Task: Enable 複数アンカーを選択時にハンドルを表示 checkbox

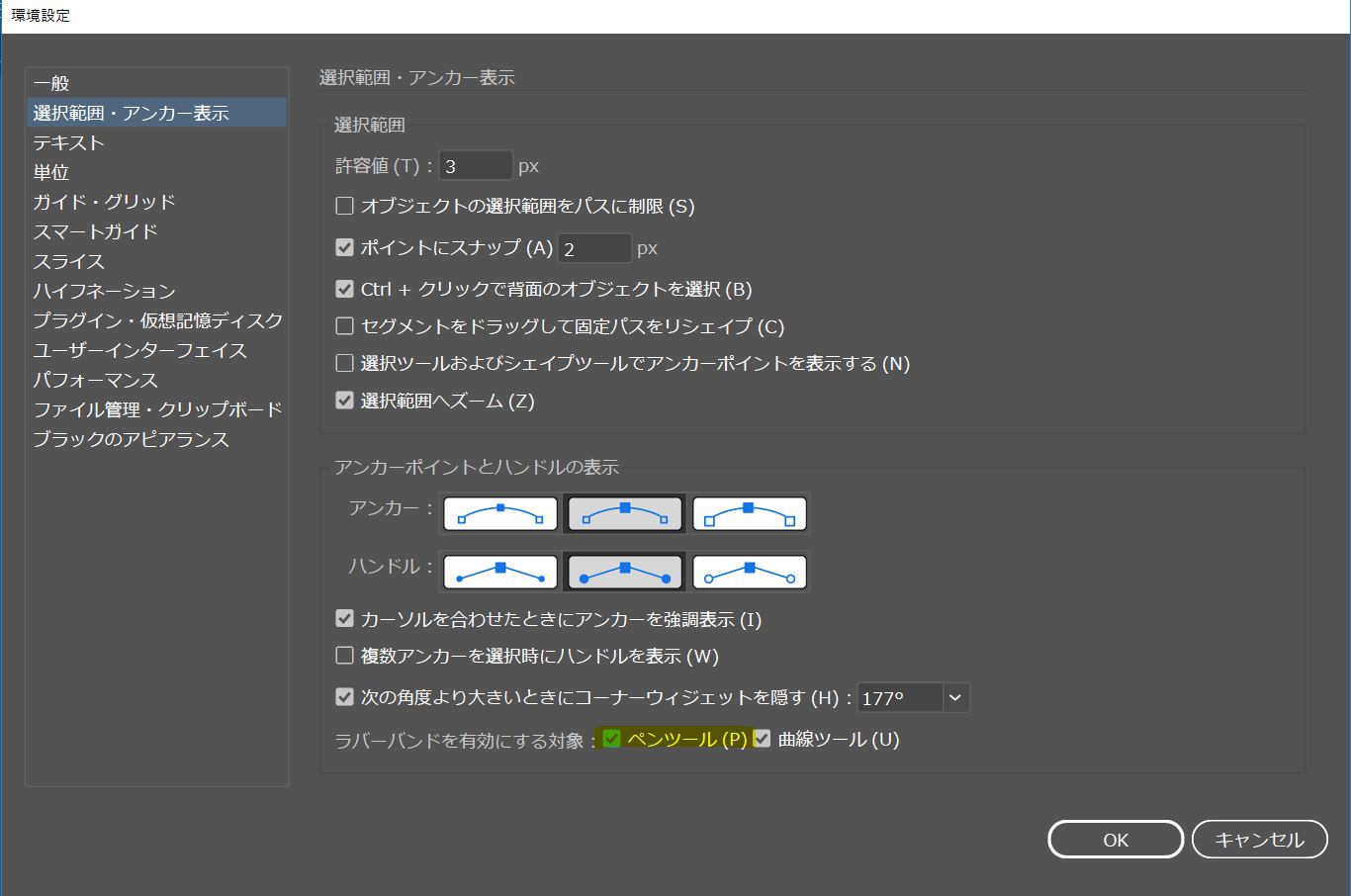Action: (344, 656)
